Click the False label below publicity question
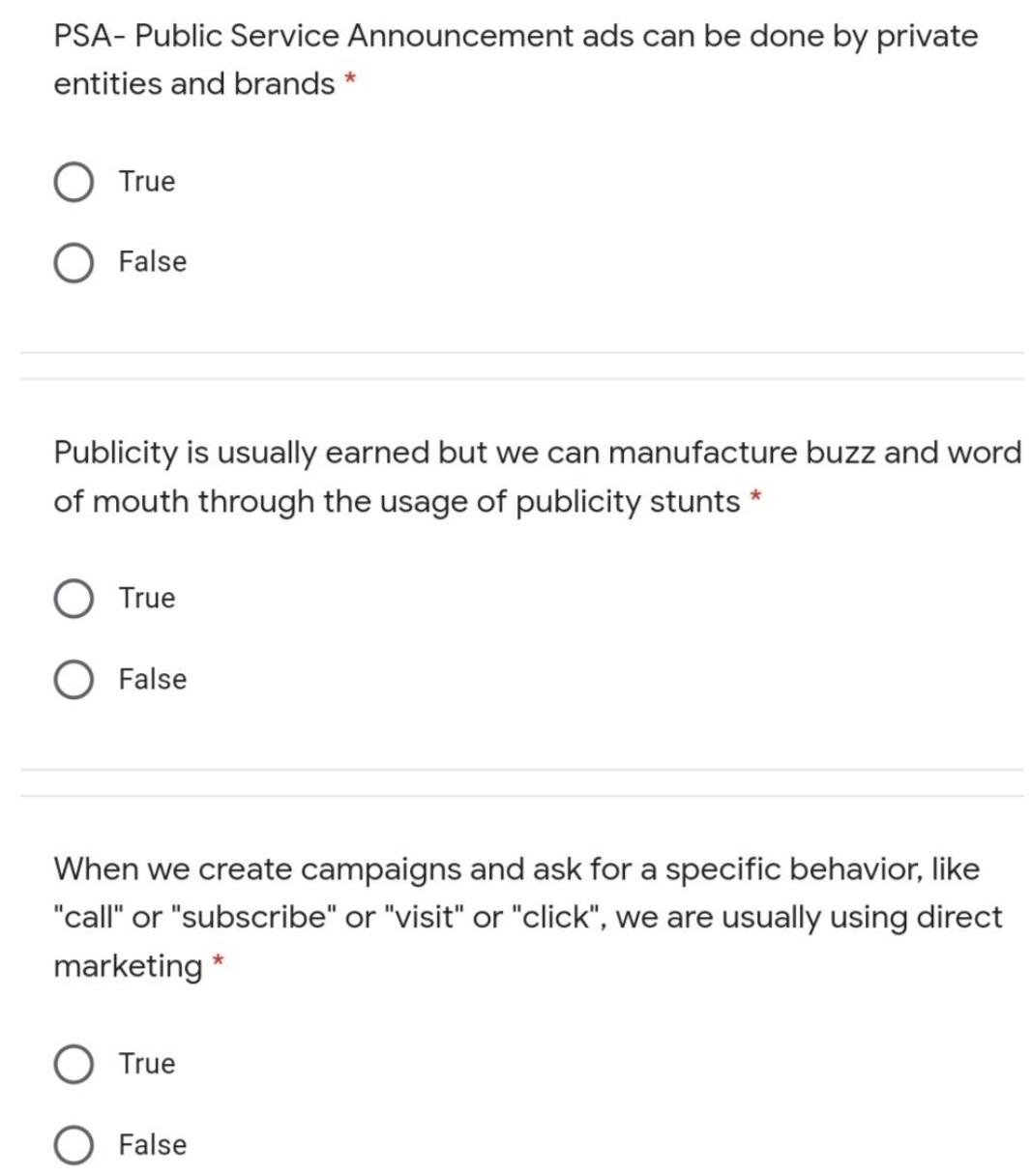 152,678
